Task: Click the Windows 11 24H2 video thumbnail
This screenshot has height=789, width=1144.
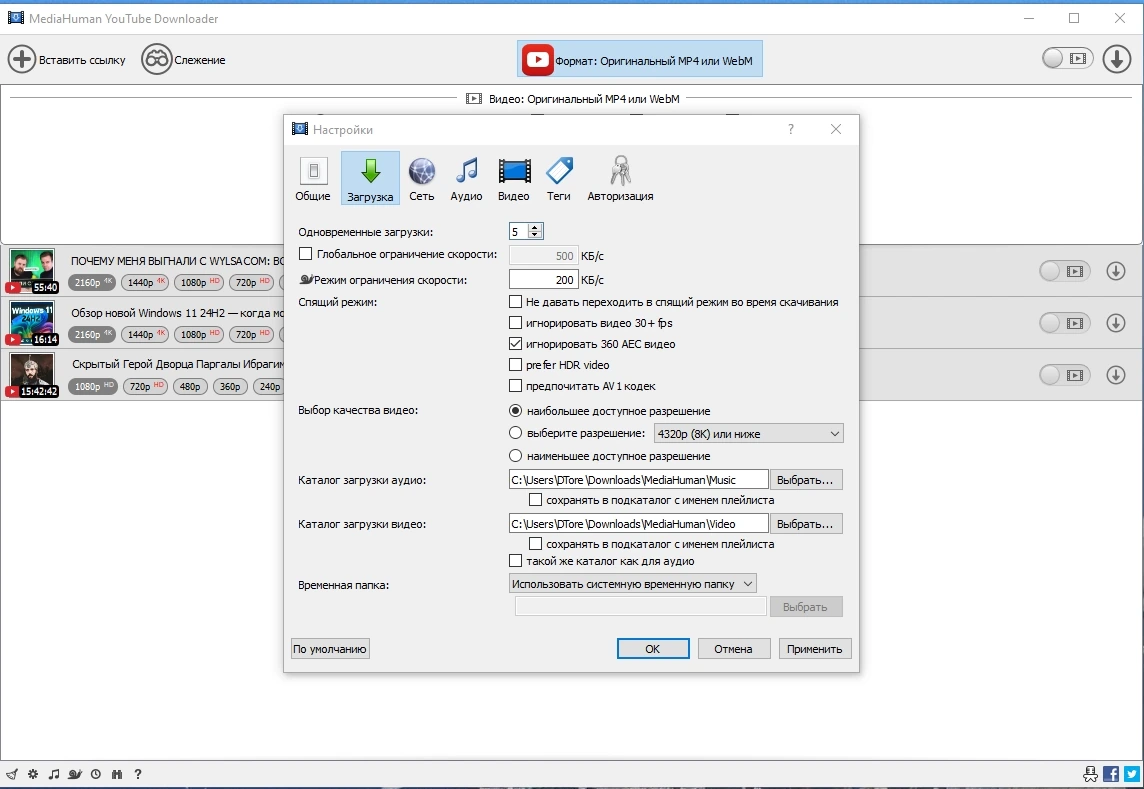Action: pyautogui.click(x=32, y=323)
